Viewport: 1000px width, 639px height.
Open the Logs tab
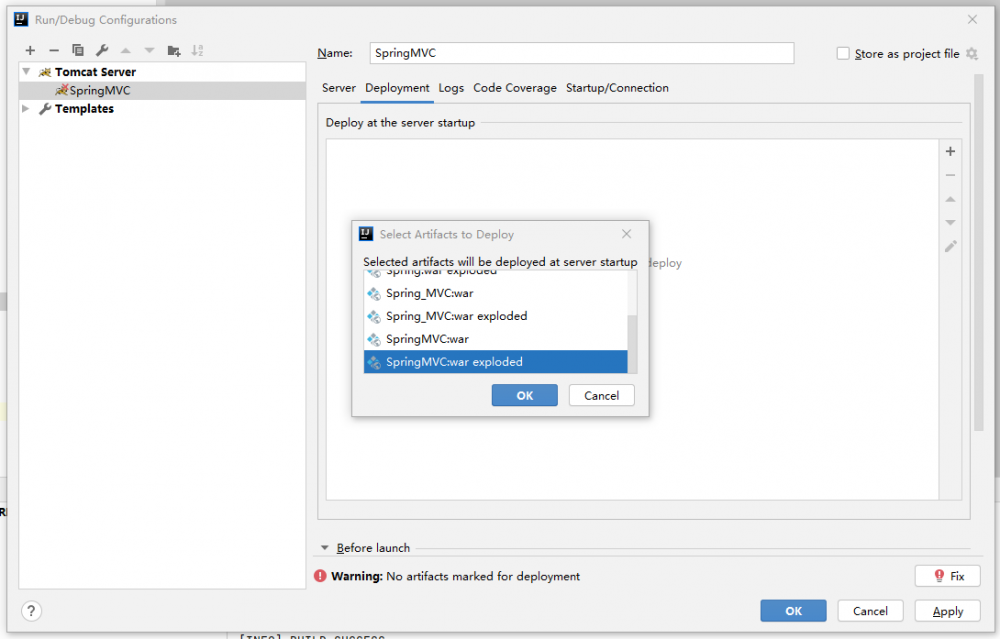(451, 88)
